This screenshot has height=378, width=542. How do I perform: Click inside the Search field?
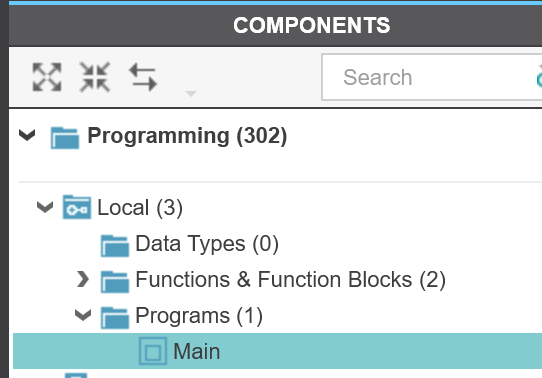tap(432, 77)
